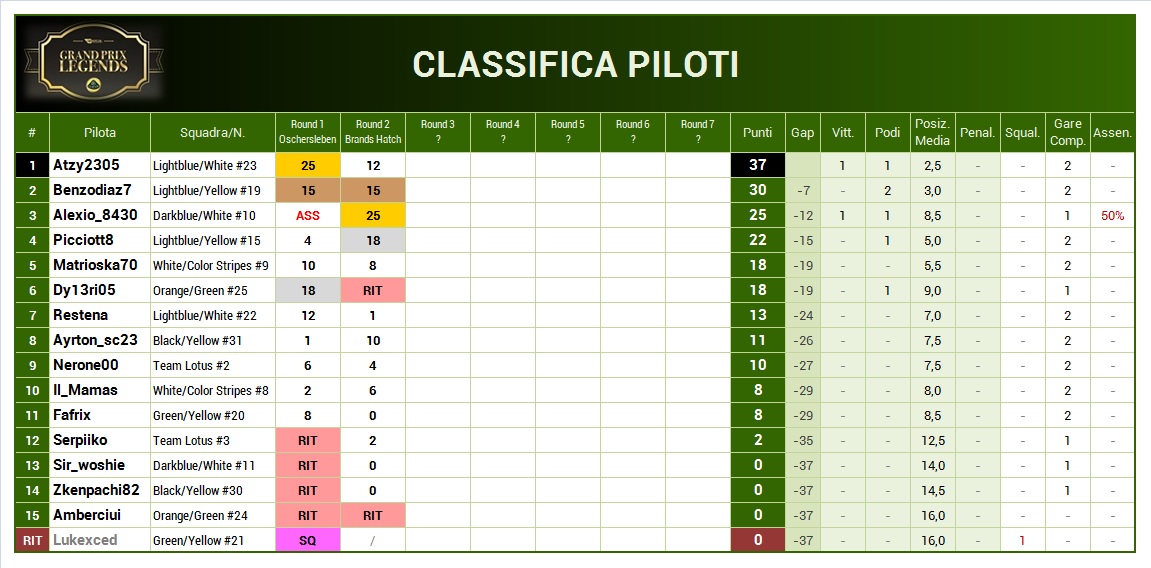Click driver name Benzodiaz7
Screen dimensions: 1151x568
[92, 190]
